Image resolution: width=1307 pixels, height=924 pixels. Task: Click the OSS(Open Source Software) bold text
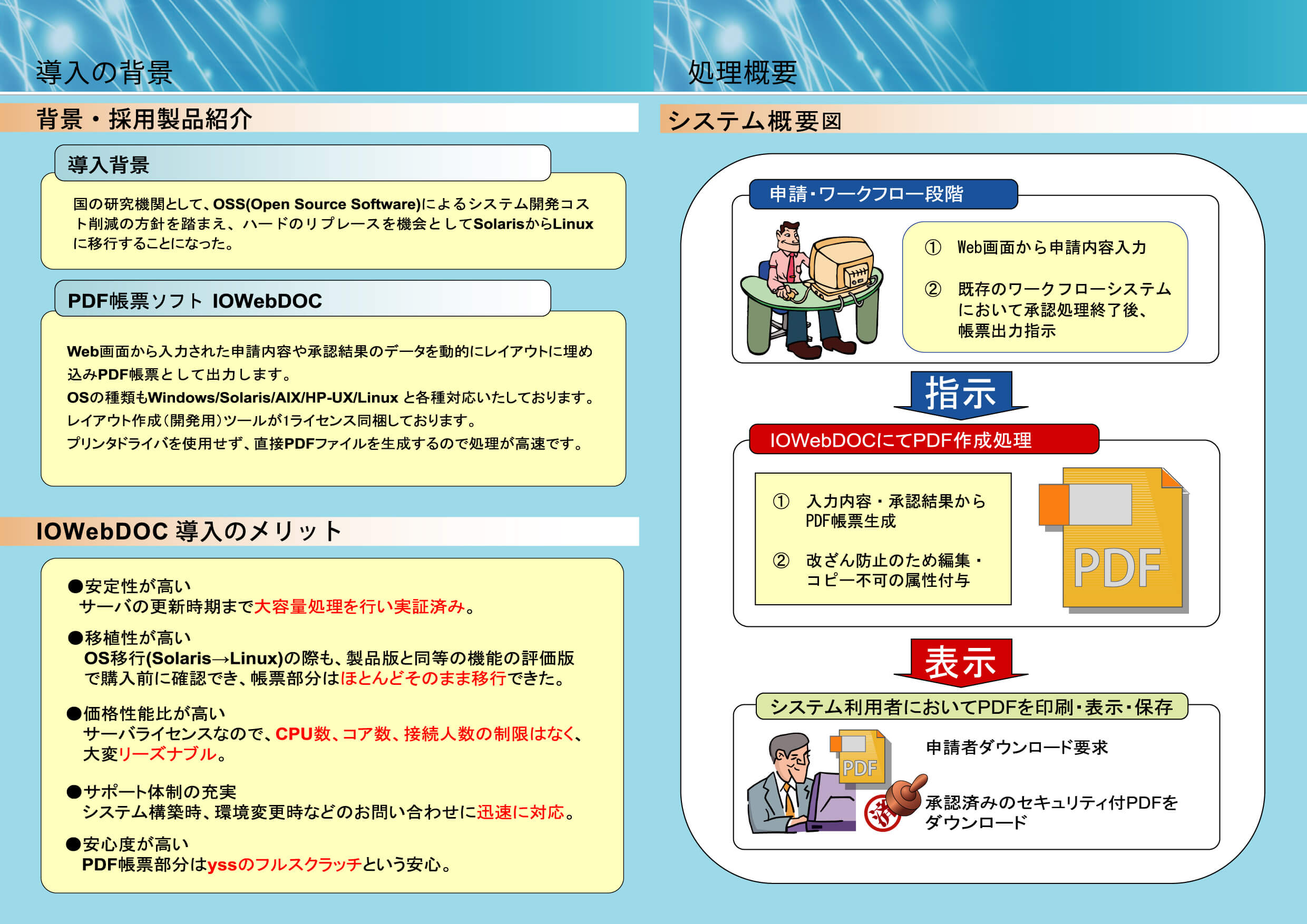pos(317,204)
